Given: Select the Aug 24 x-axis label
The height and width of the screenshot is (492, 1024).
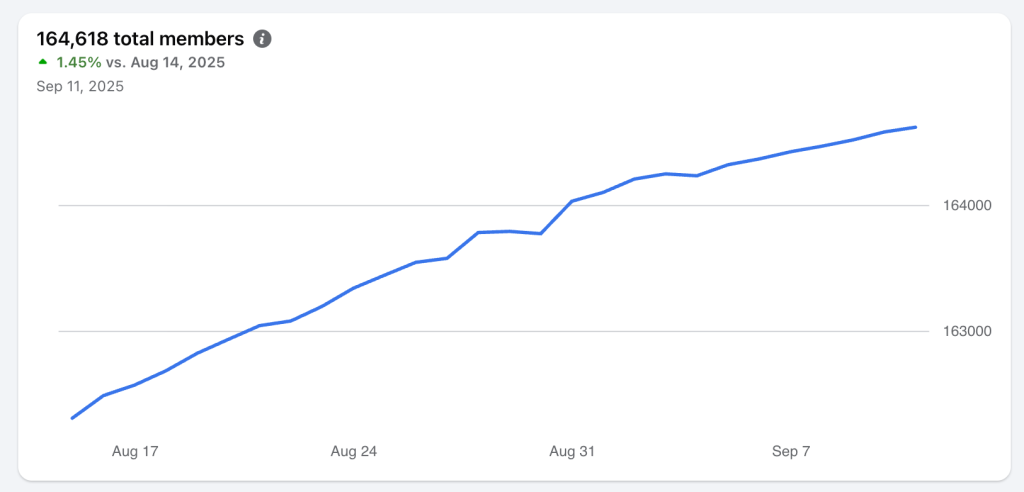Looking at the screenshot, I should coord(354,452).
